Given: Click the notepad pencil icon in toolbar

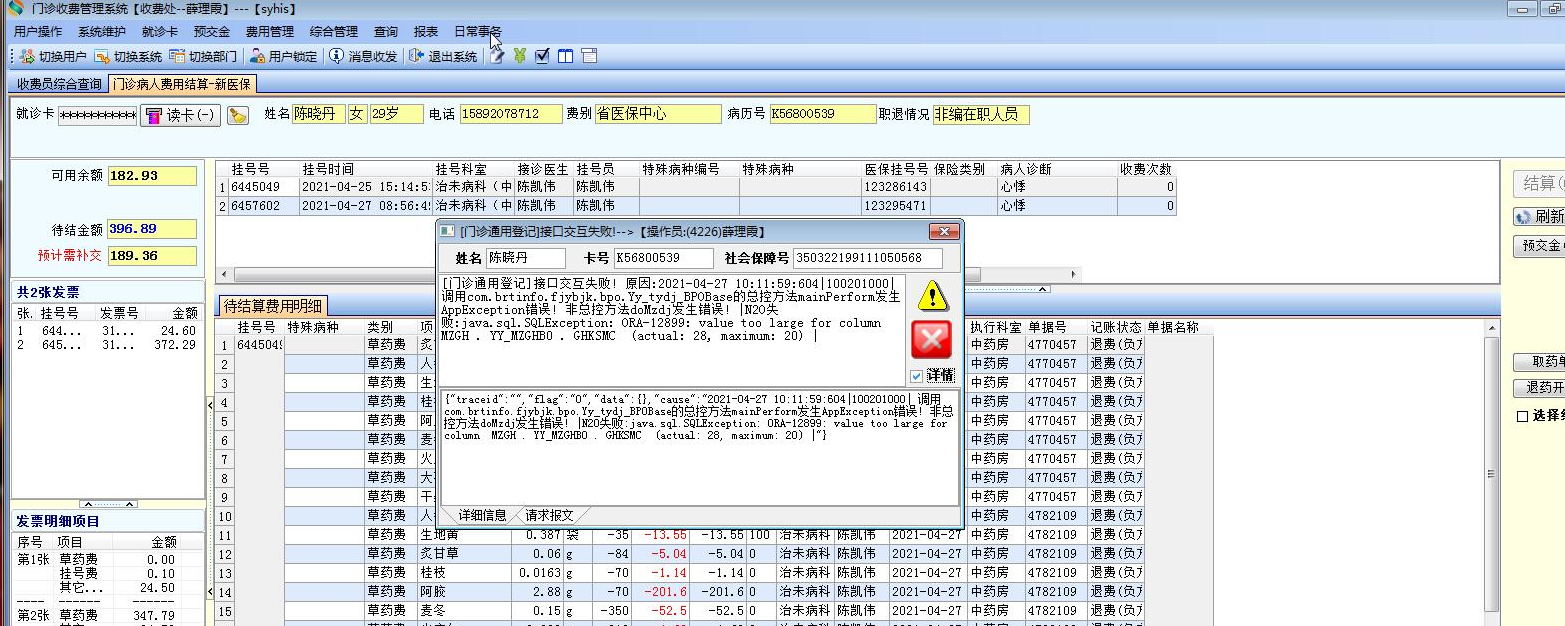Looking at the screenshot, I should coord(497,56).
